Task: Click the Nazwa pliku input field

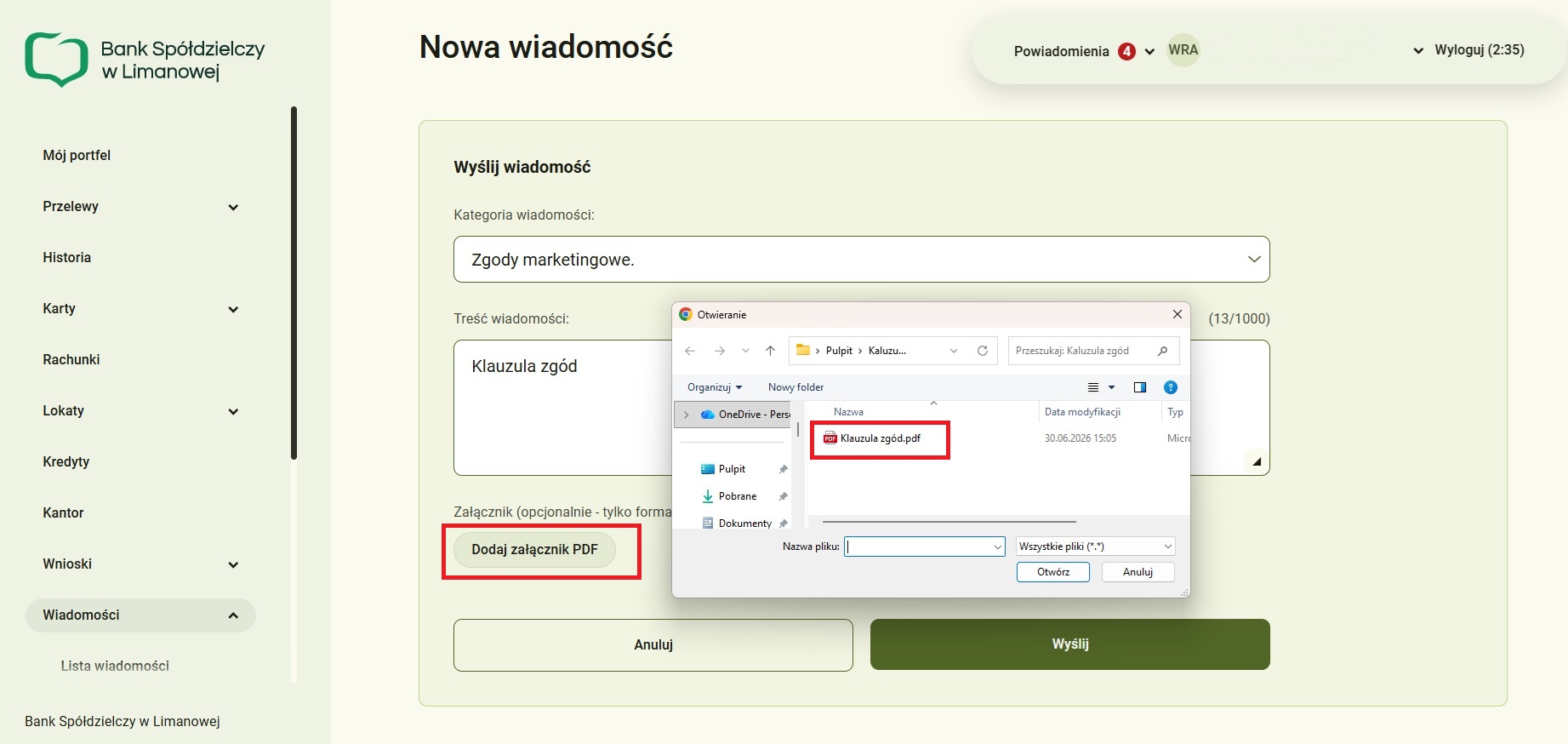Action: tap(925, 547)
